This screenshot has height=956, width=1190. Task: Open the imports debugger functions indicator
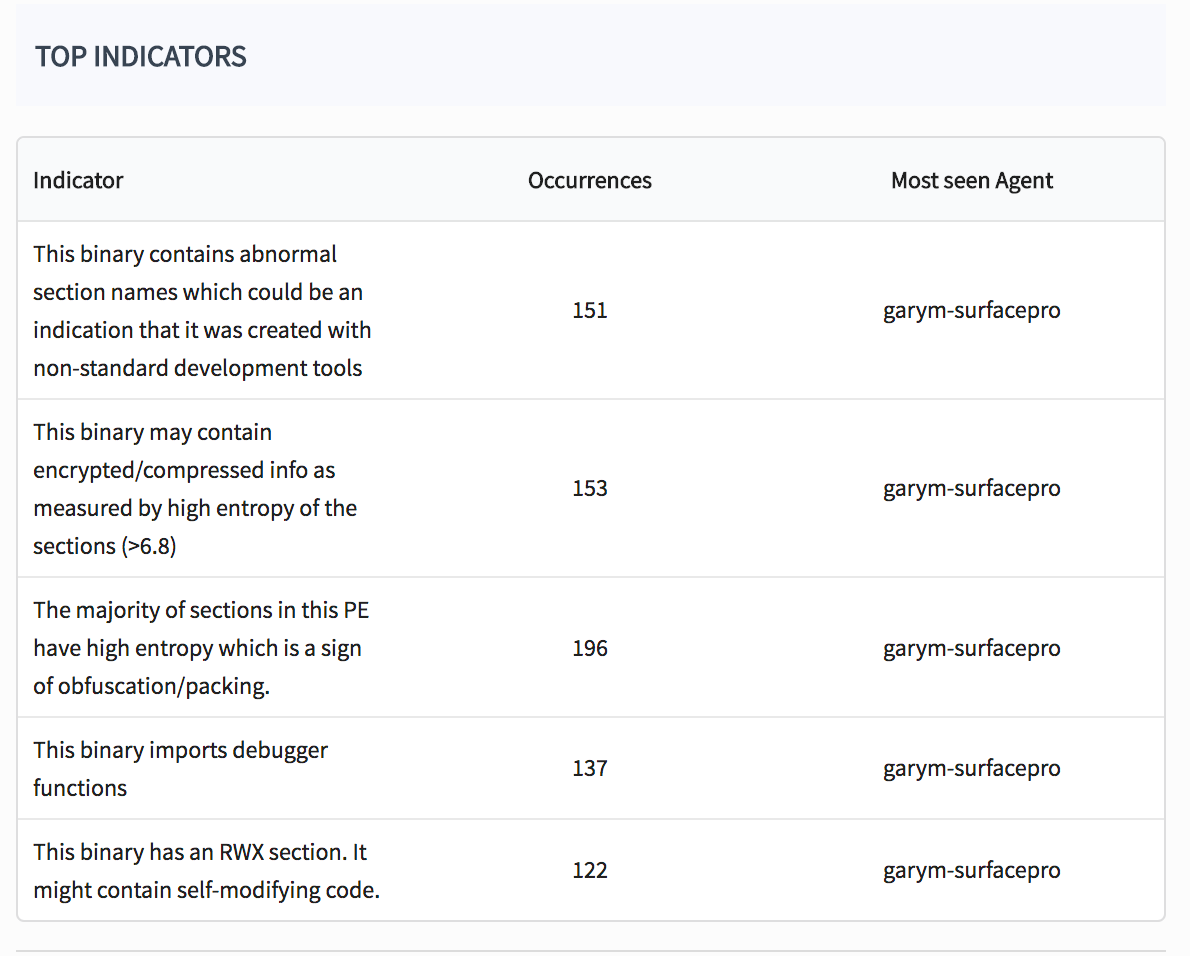tap(180, 768)
